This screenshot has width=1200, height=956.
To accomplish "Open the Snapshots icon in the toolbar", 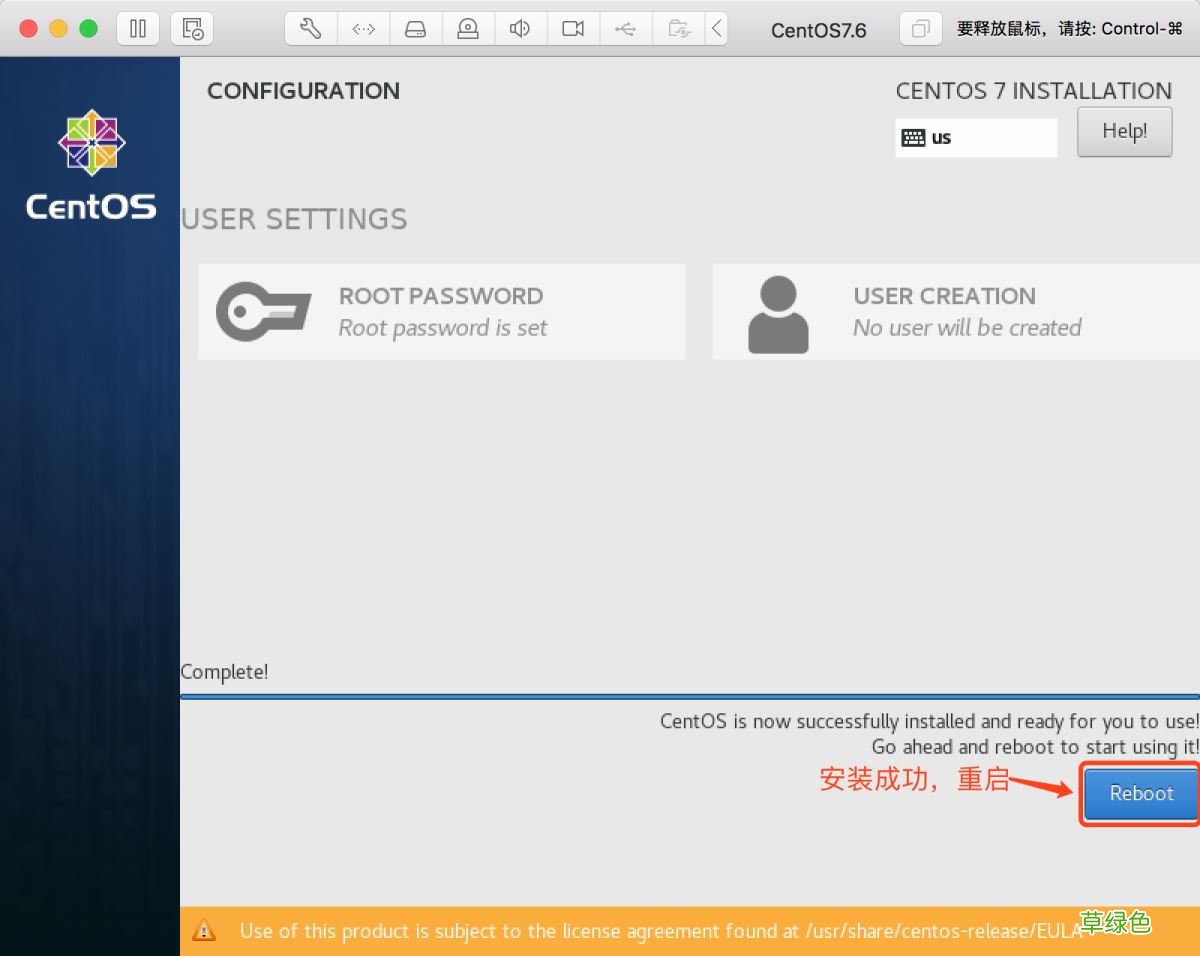I will click(192, 28).
